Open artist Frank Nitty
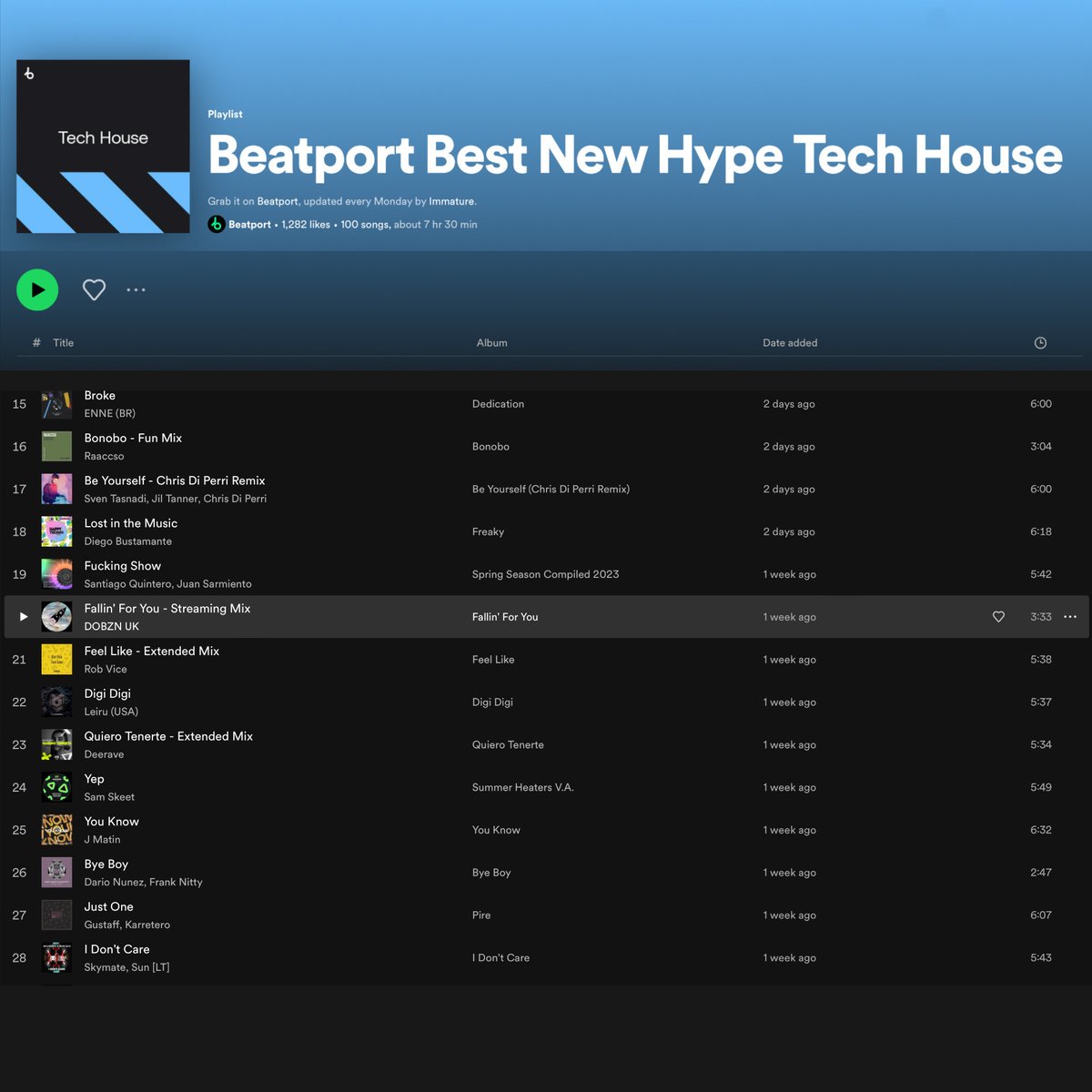 point(176,882)
